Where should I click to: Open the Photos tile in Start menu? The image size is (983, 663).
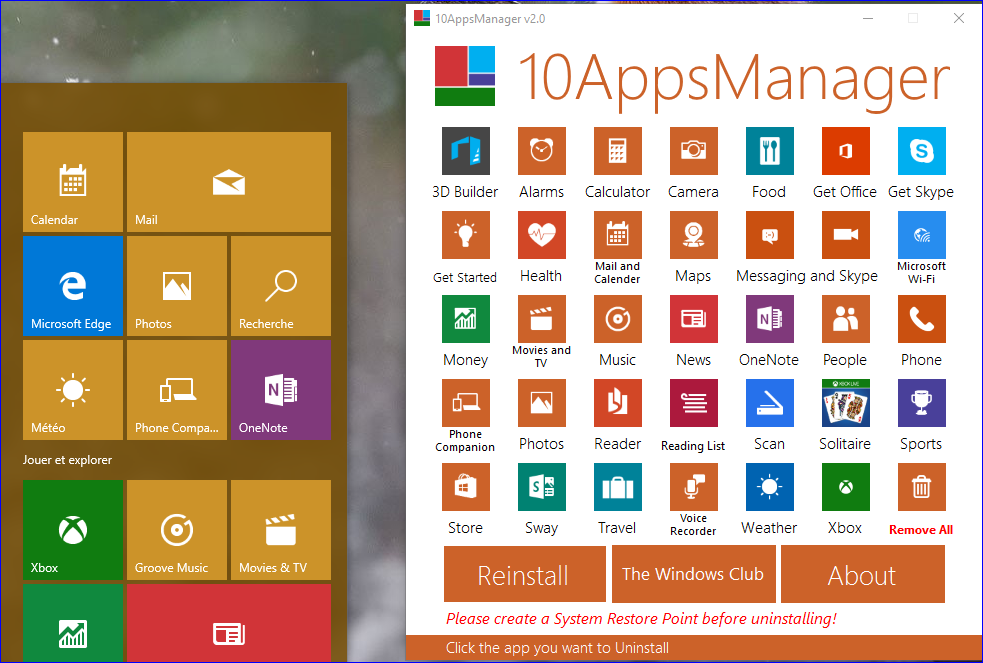(x=177, y=286)
